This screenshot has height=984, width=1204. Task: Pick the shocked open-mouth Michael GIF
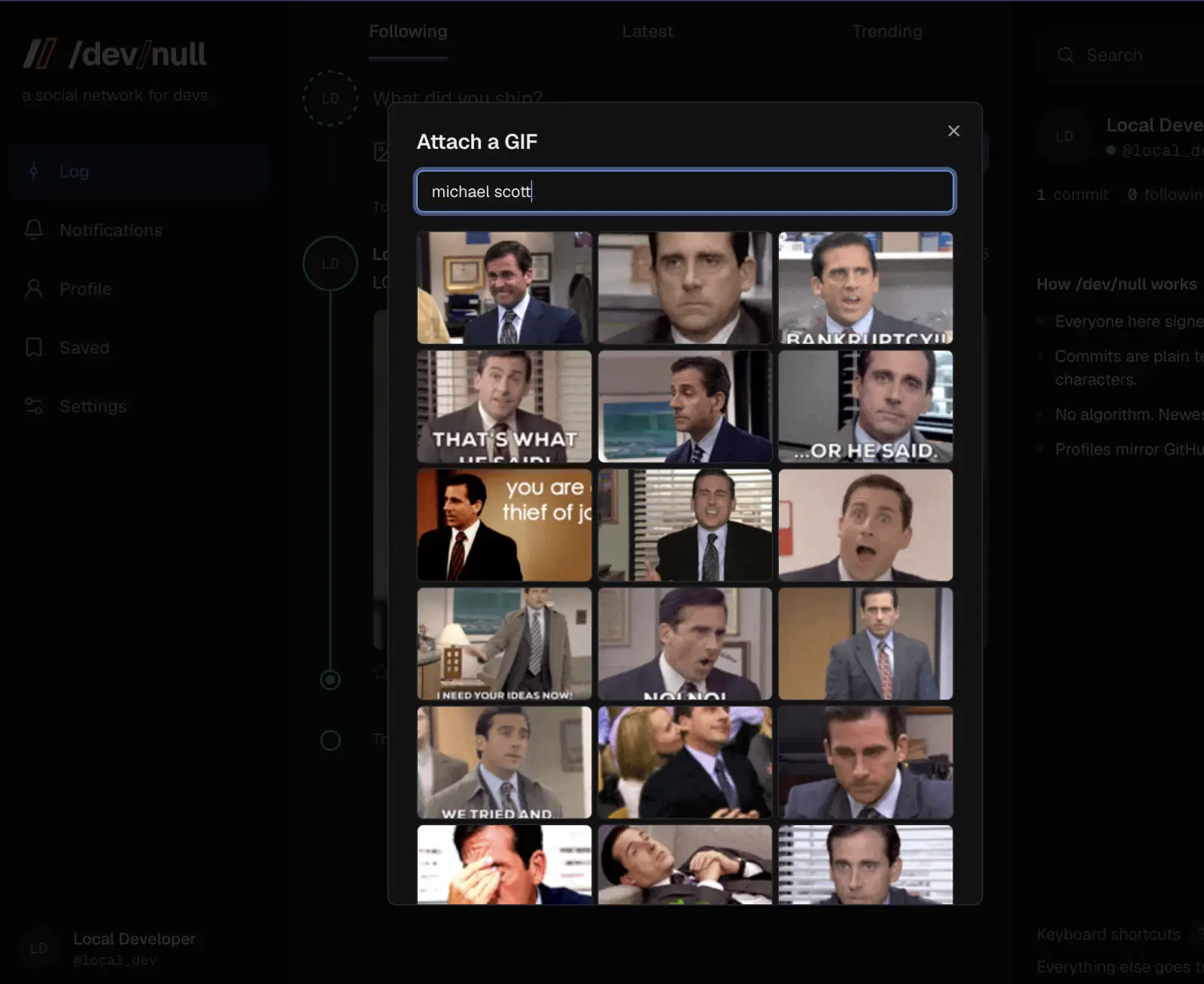865,525
